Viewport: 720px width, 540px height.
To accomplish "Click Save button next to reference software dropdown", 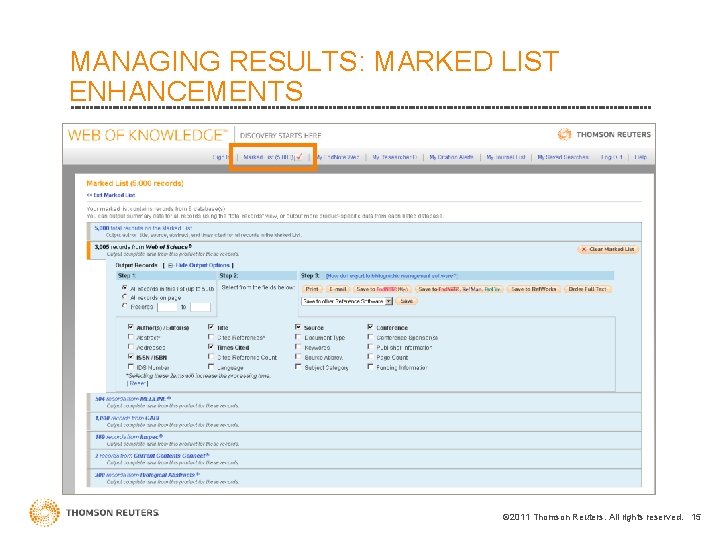I will [406, 302].
